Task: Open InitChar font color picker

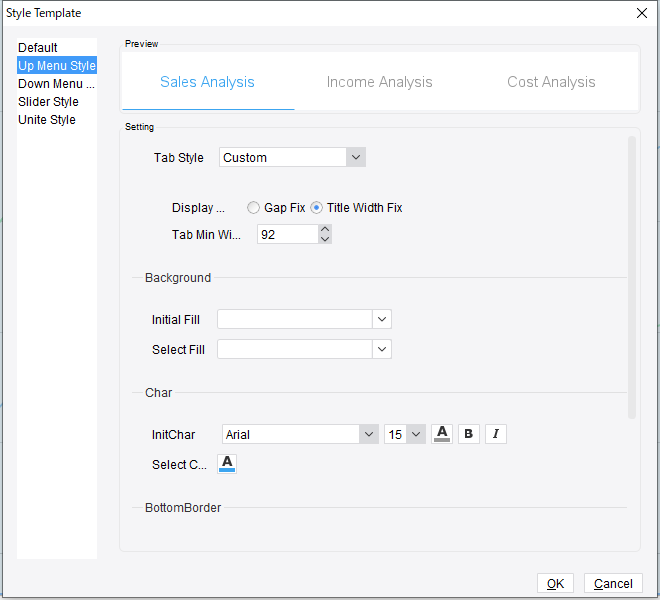Action: tap(442, 434)
